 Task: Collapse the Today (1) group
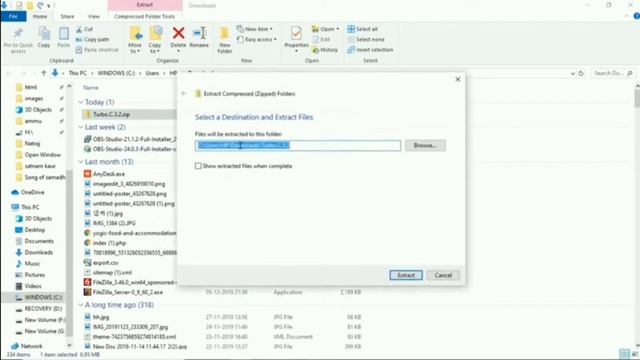coord(81,102)
